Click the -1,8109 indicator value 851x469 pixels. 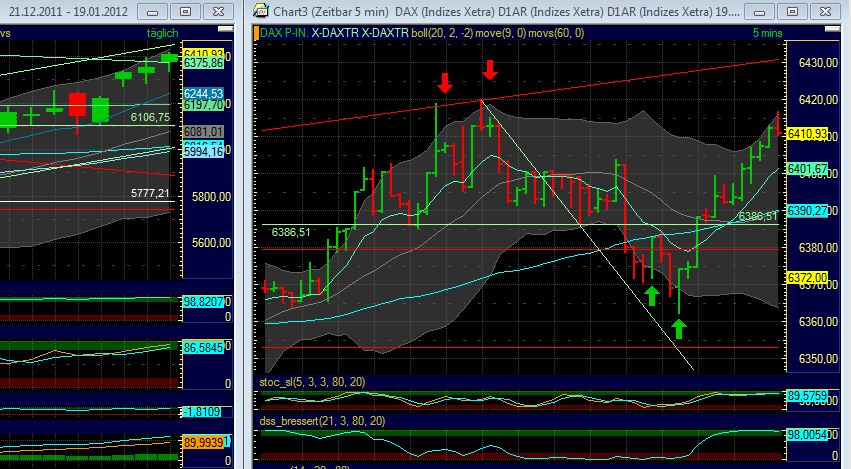[x=202, y=412]
